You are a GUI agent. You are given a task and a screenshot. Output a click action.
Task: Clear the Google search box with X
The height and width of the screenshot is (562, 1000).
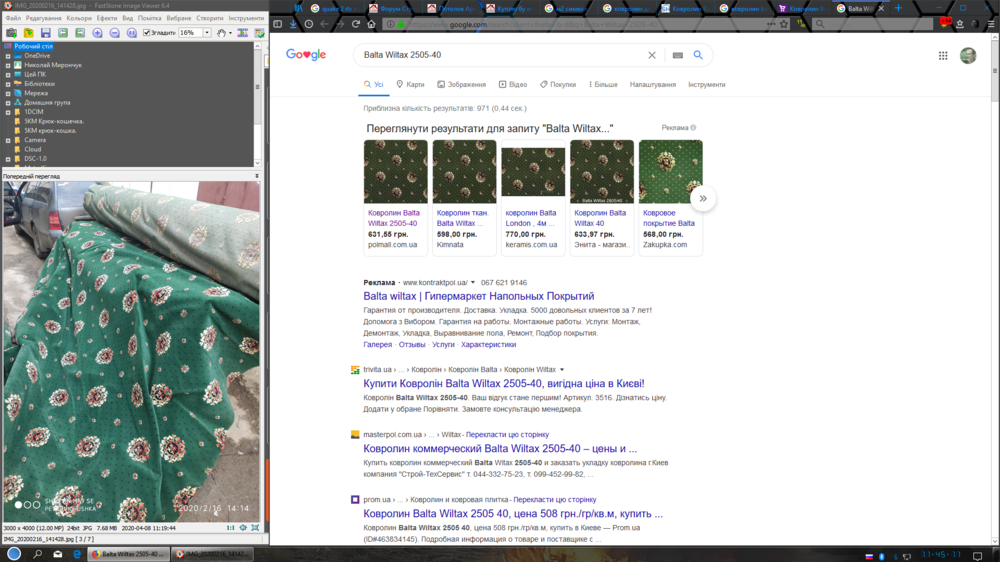(652, 55)
